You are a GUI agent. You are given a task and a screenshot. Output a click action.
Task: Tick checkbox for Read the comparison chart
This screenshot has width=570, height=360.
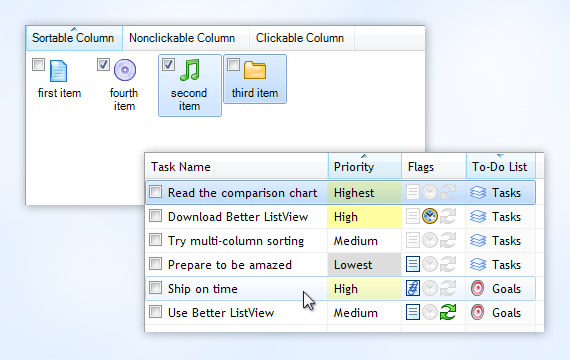coord(156,192)
